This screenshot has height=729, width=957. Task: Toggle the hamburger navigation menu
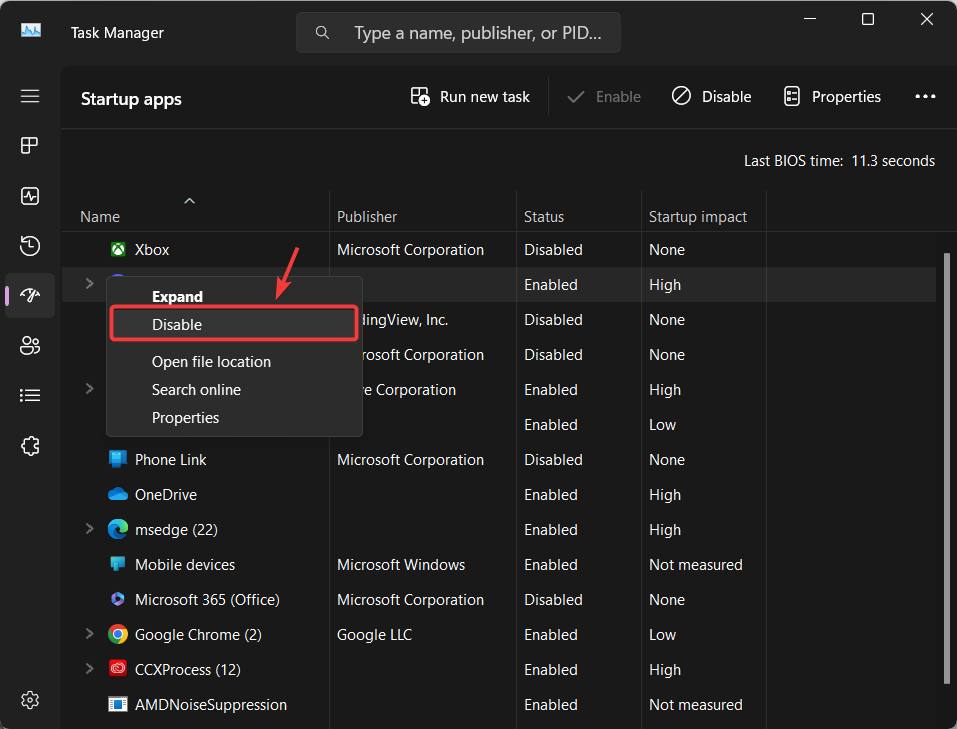pyautogui.click(x=30, y=96)
